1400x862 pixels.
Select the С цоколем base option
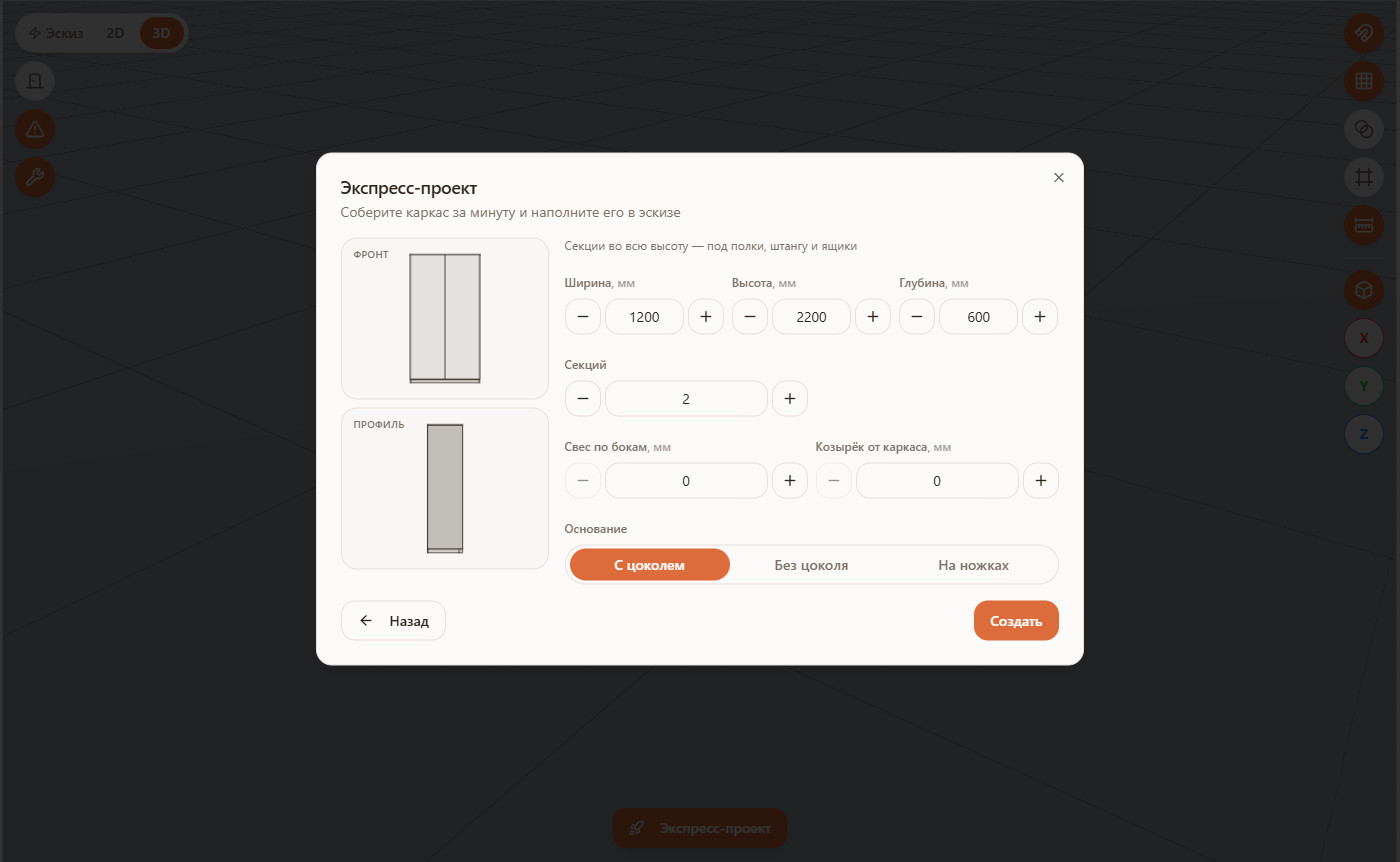[x=649, y=565]
